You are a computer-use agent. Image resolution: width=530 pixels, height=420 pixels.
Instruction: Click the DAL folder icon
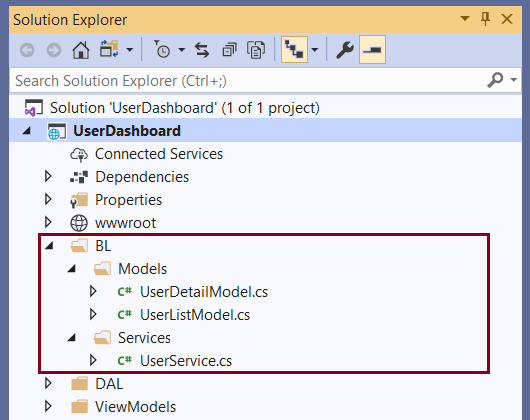pyautogui.click(x=79, y=384)
